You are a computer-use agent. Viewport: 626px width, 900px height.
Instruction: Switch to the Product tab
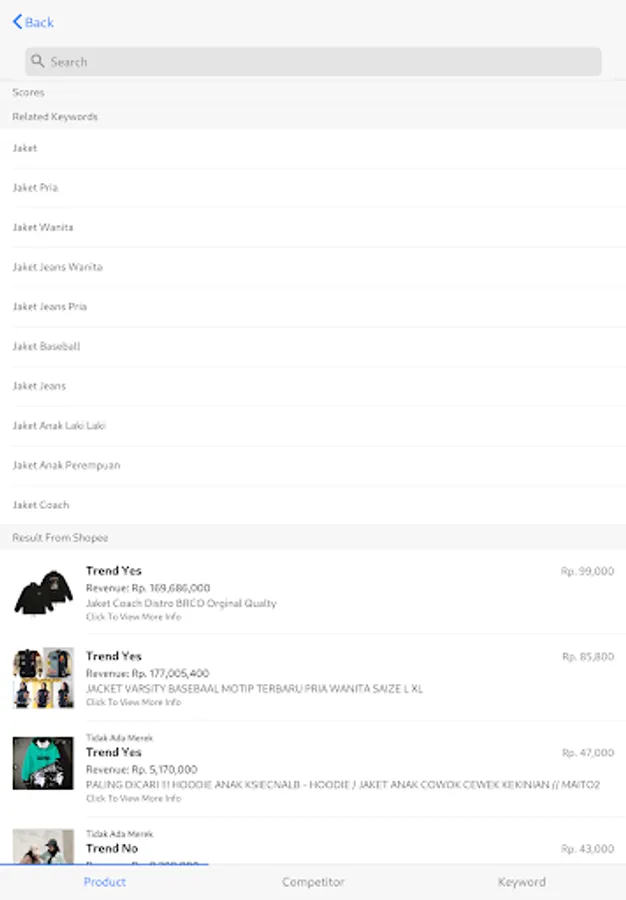tap(104, 882)
